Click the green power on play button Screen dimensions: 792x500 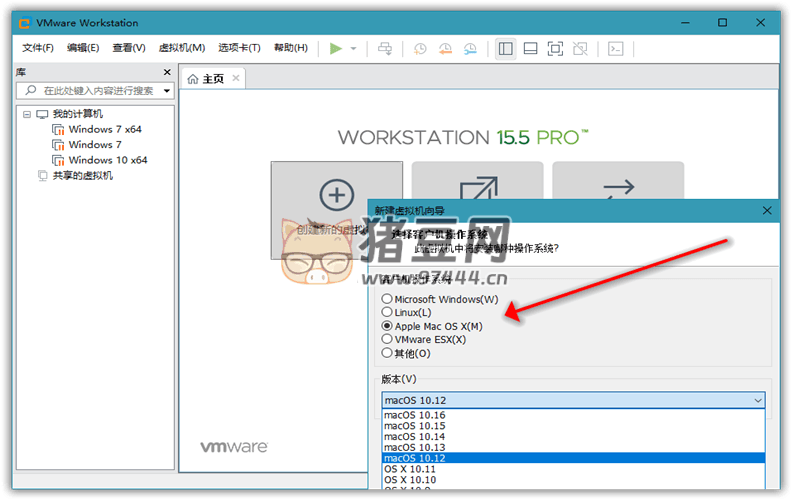[336, 48]
